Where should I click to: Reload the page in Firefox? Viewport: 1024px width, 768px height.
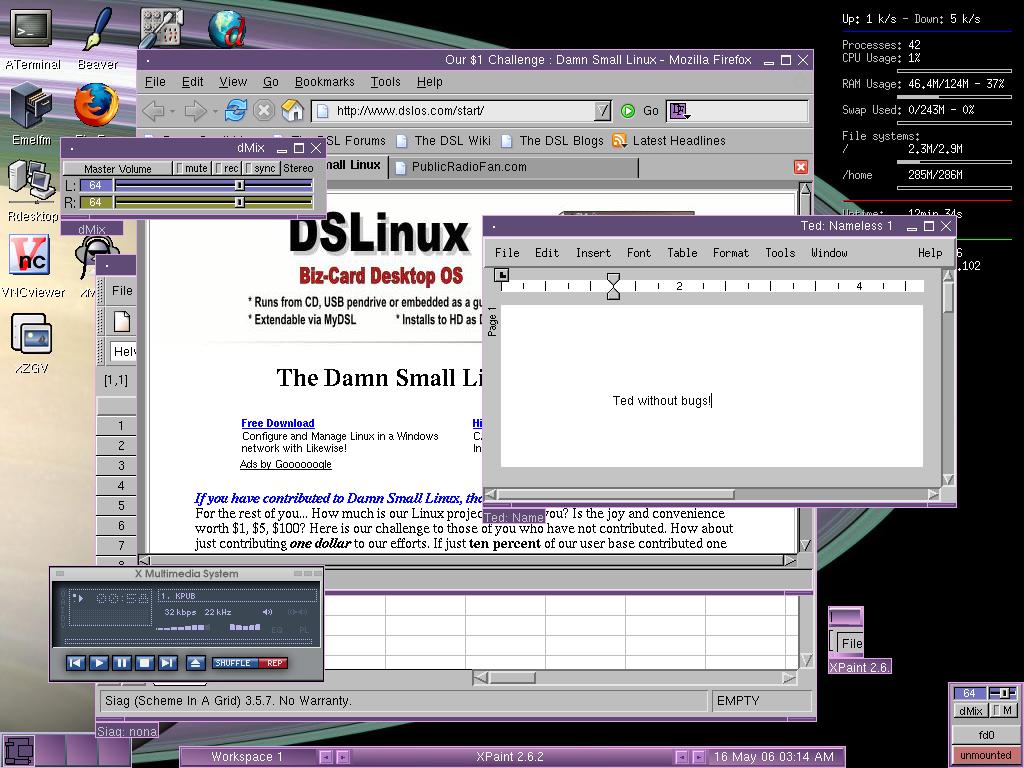(235, 110)
